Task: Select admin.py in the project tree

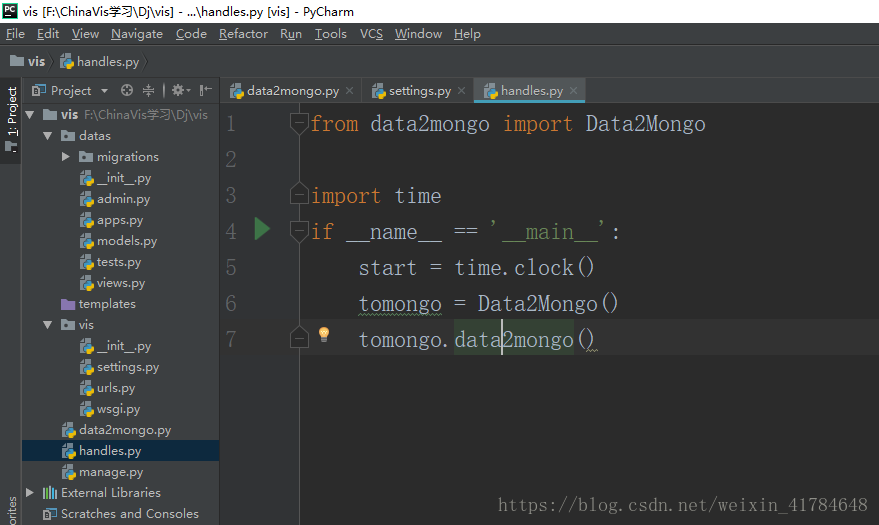Action: click(115, 199)
